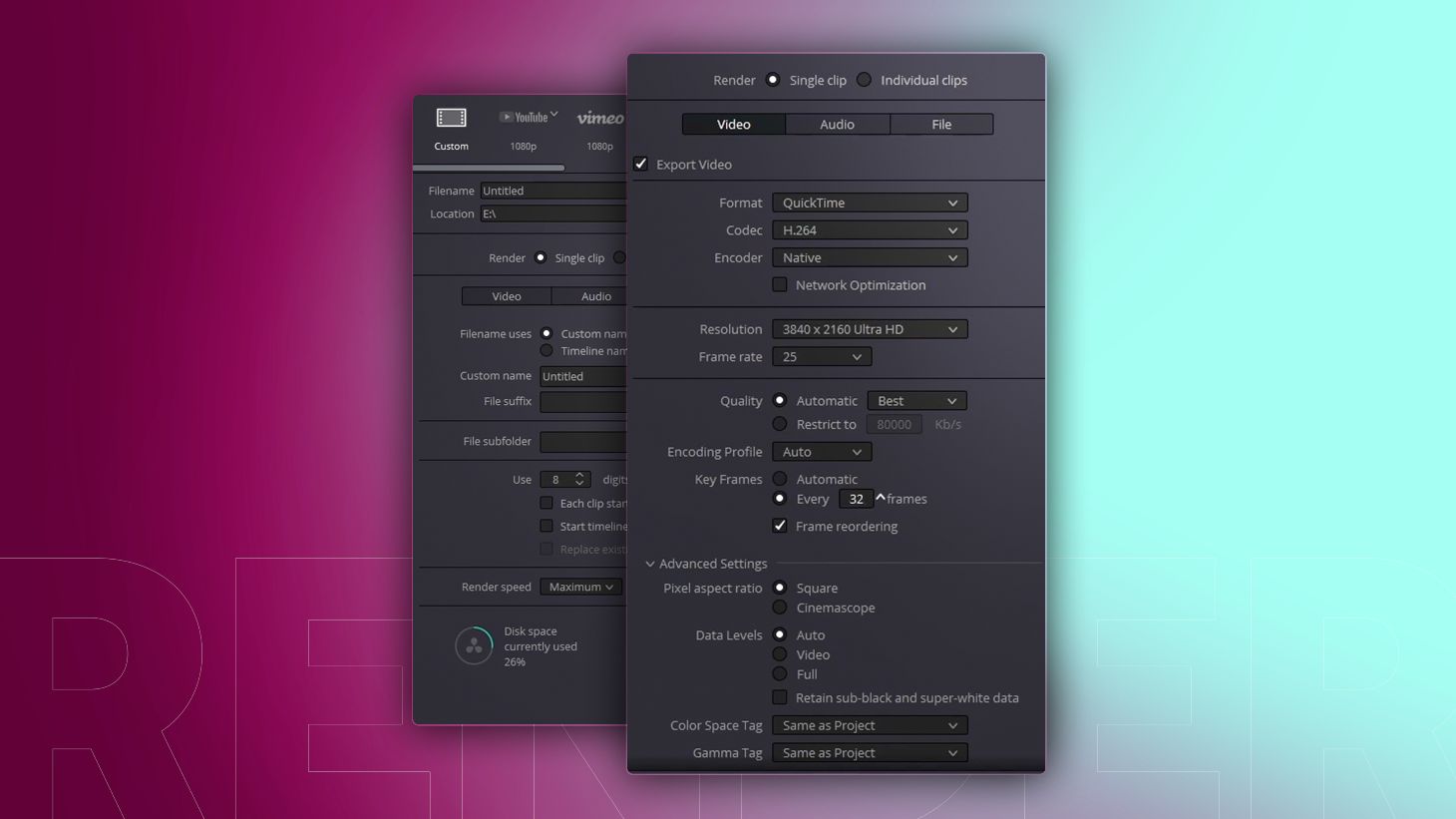Open the Render speed Maximum dropdown
This screenshot has height=819, width=1456.
point(580,587)
